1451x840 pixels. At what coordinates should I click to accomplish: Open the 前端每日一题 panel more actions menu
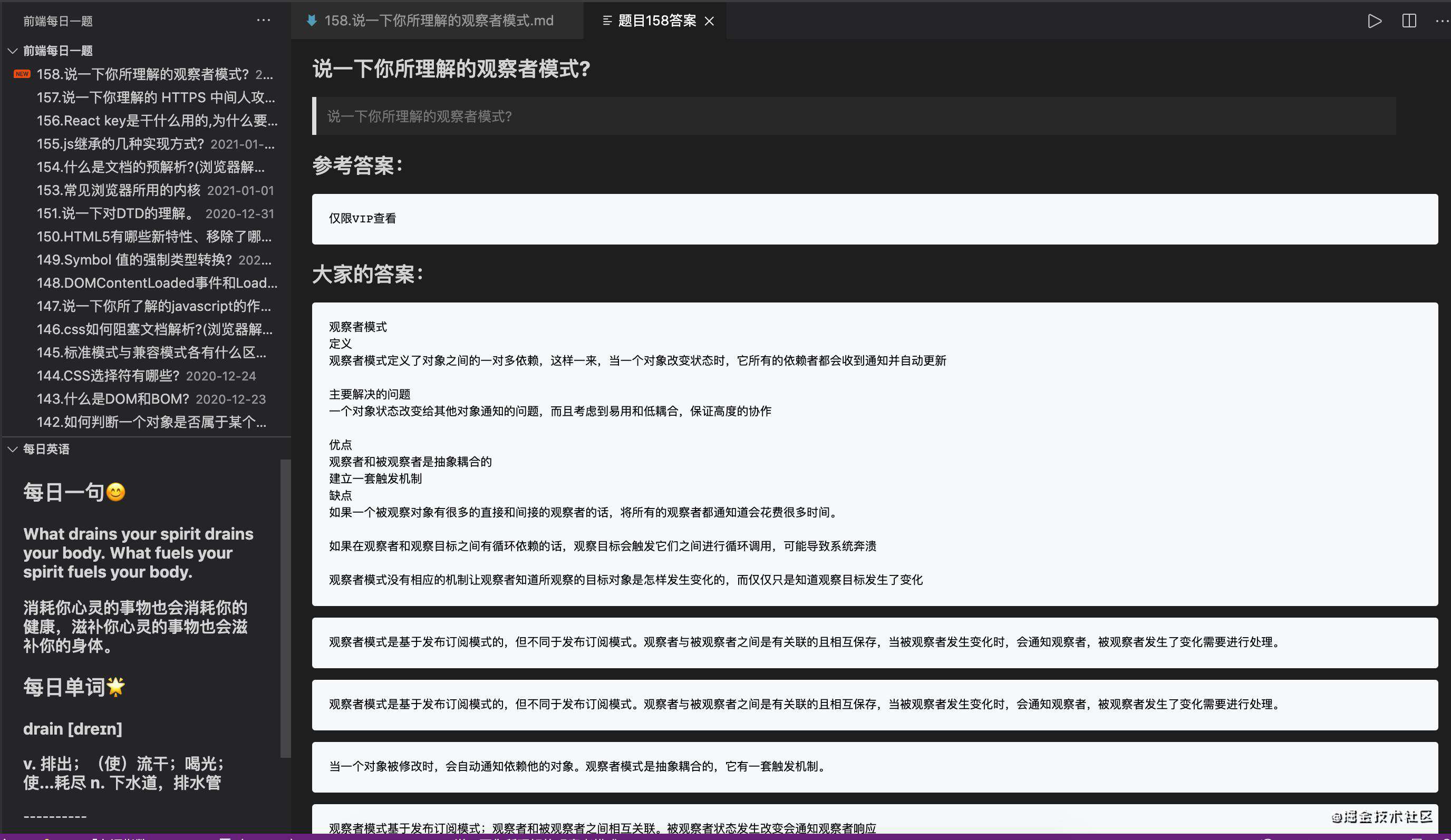pos(263,20)
